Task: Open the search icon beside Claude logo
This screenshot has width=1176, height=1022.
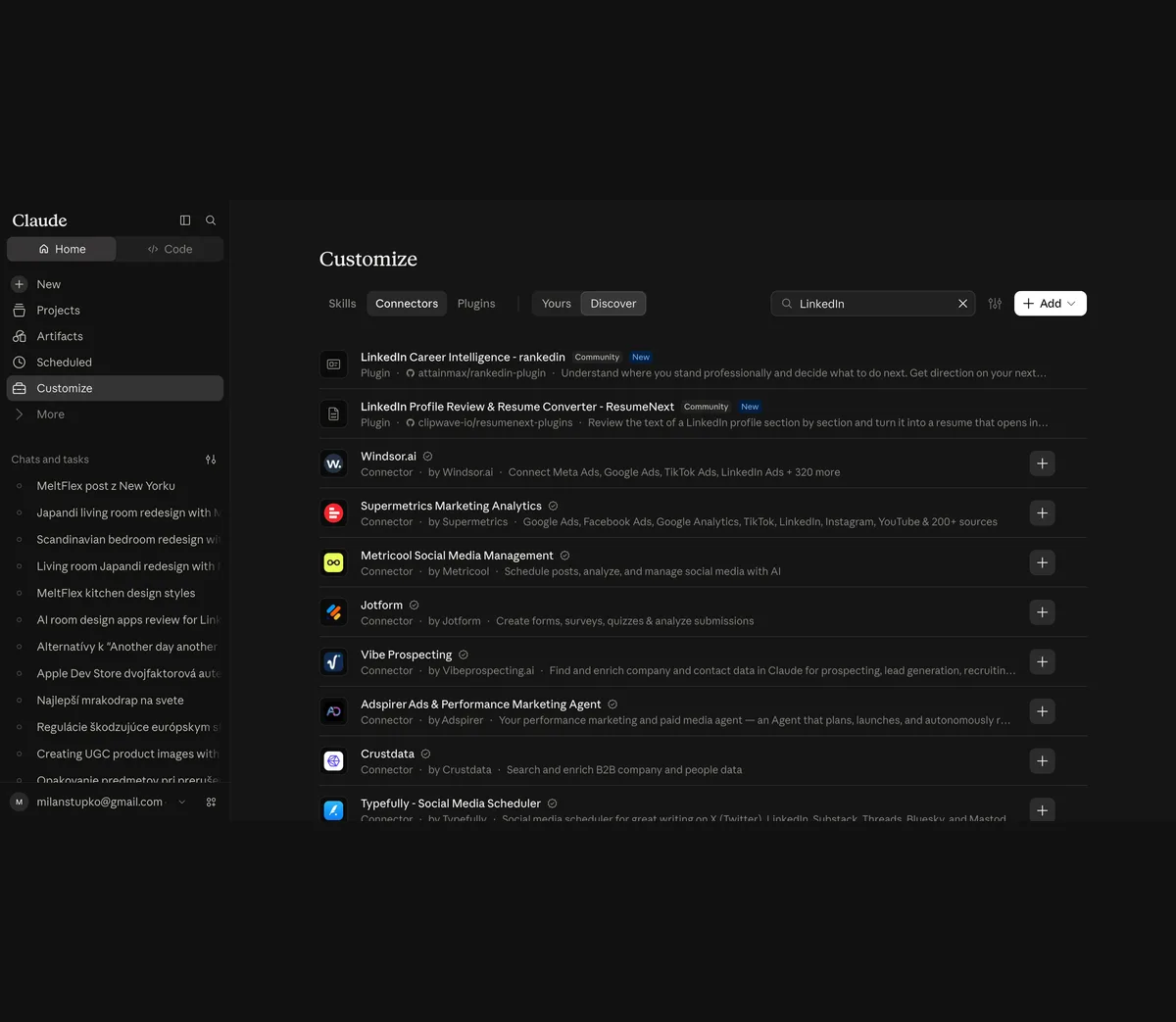Action: (x=211, y=220)
